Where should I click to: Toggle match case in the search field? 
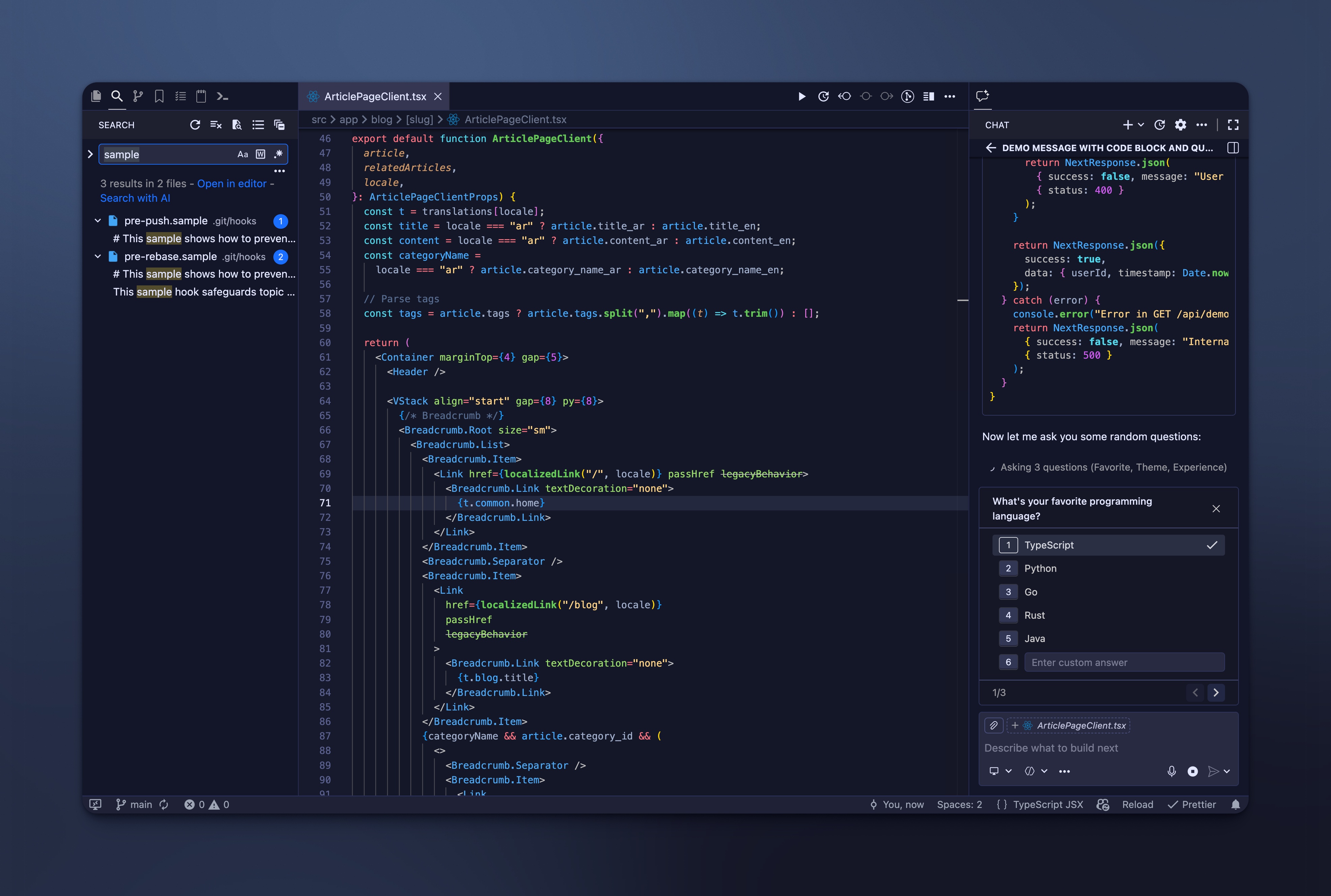pyautogui.click(x=243, y=154)
